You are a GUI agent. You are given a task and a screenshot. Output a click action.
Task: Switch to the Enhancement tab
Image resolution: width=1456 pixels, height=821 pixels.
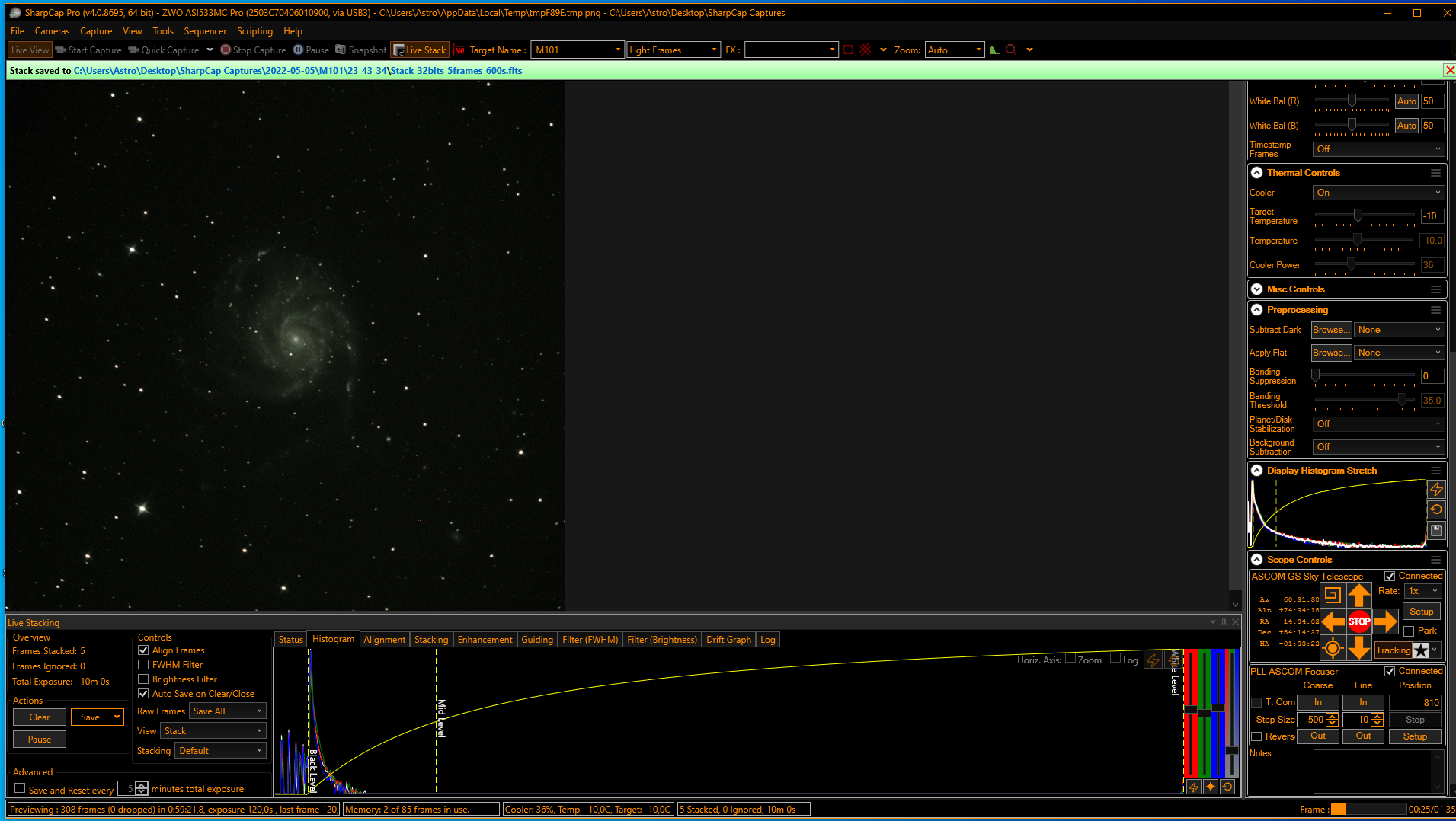485,640
